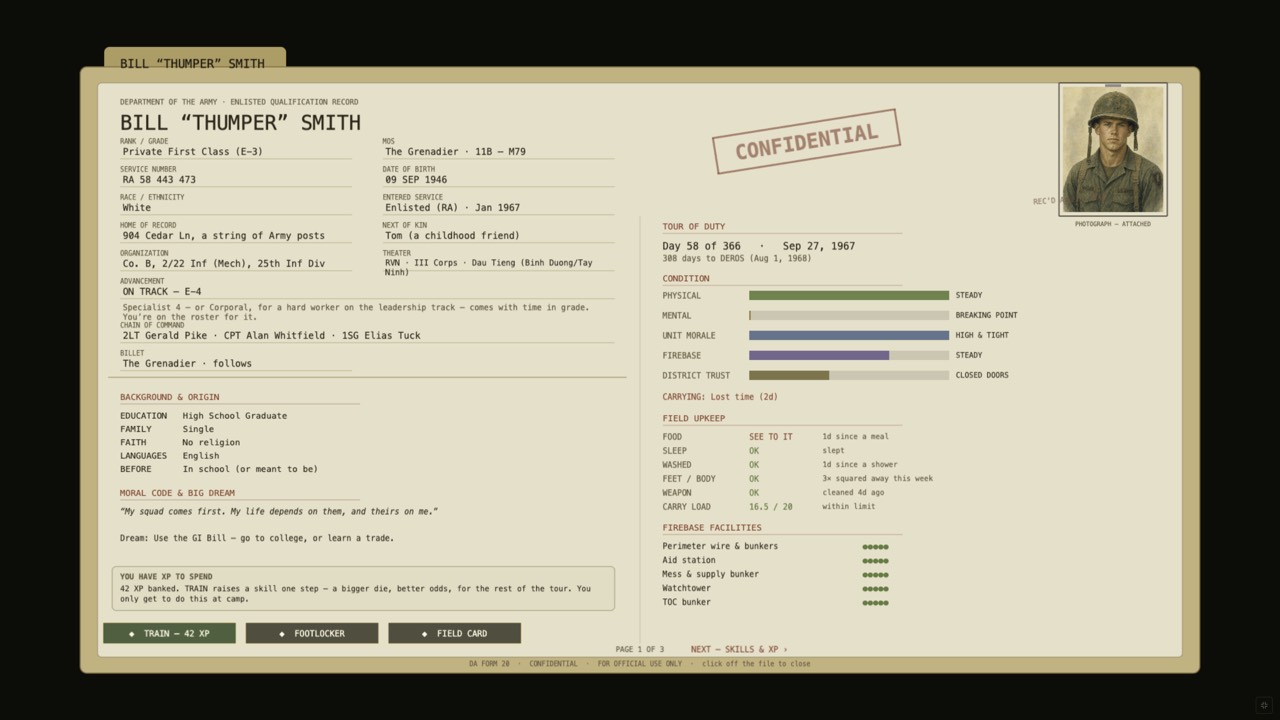Click the 'TOUR OF DUTY' section heading
This screenshot has width=1280, height=720.
(x=694, y=227)
